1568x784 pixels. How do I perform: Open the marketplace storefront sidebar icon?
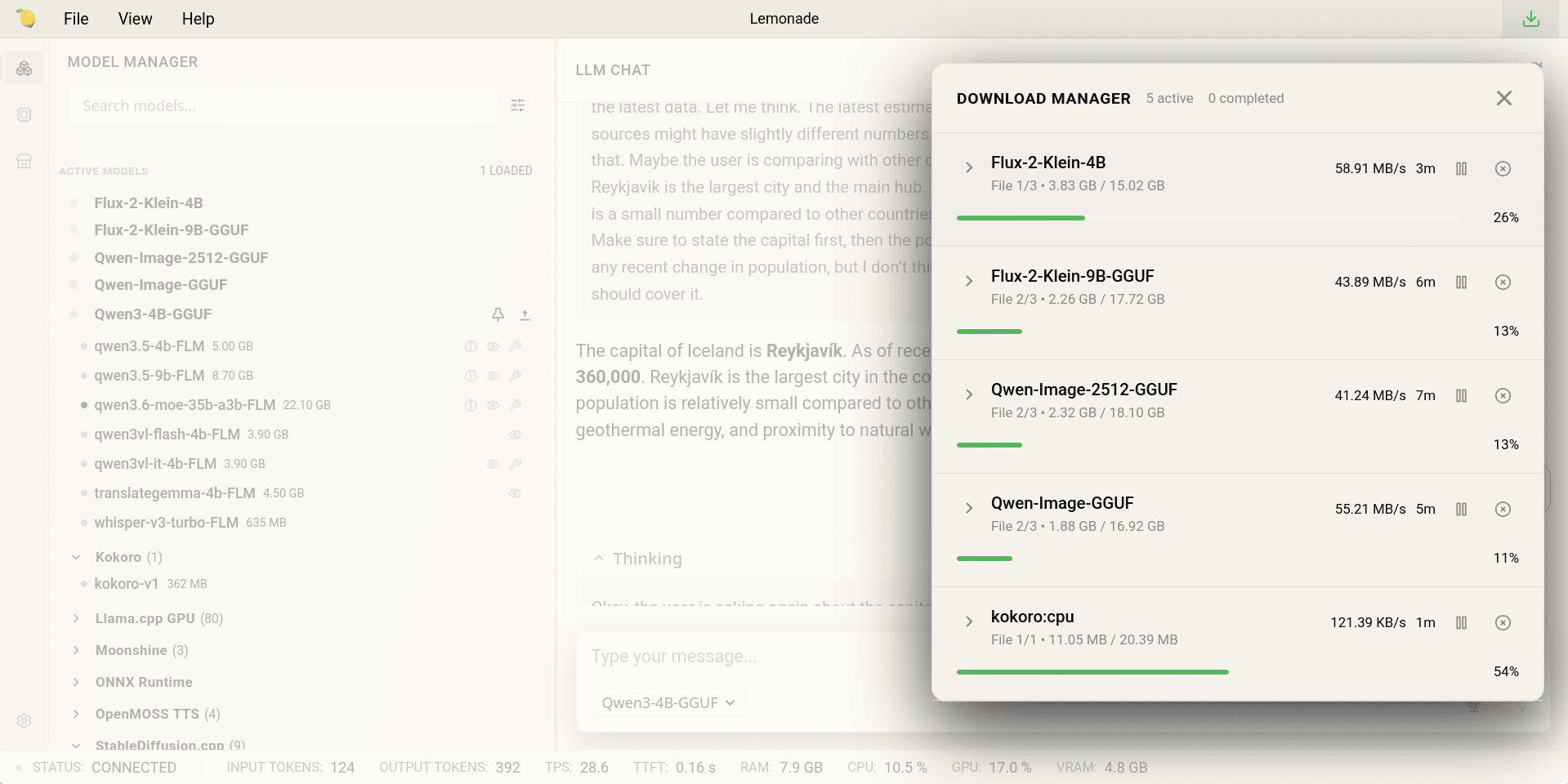coord(25,161)
